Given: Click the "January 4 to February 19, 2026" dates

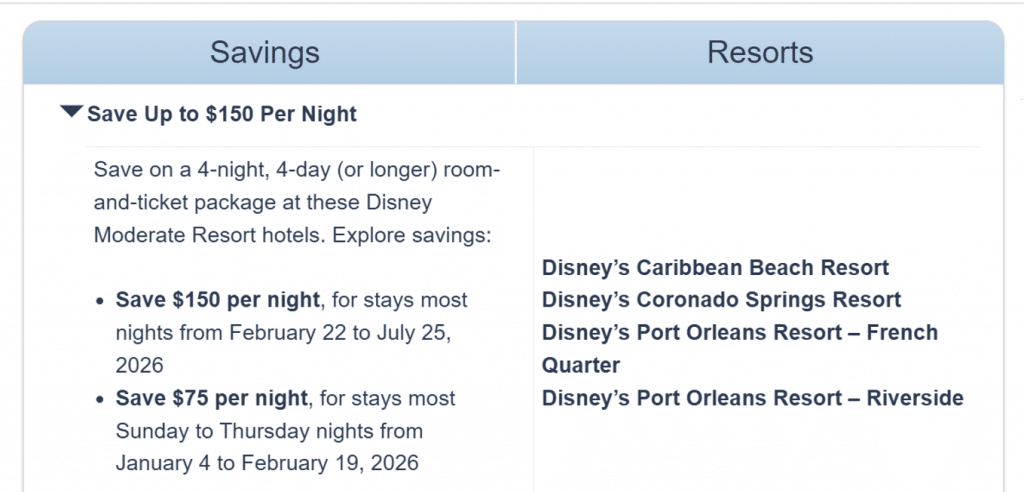Looking at the screenshot, I should 267,463.
